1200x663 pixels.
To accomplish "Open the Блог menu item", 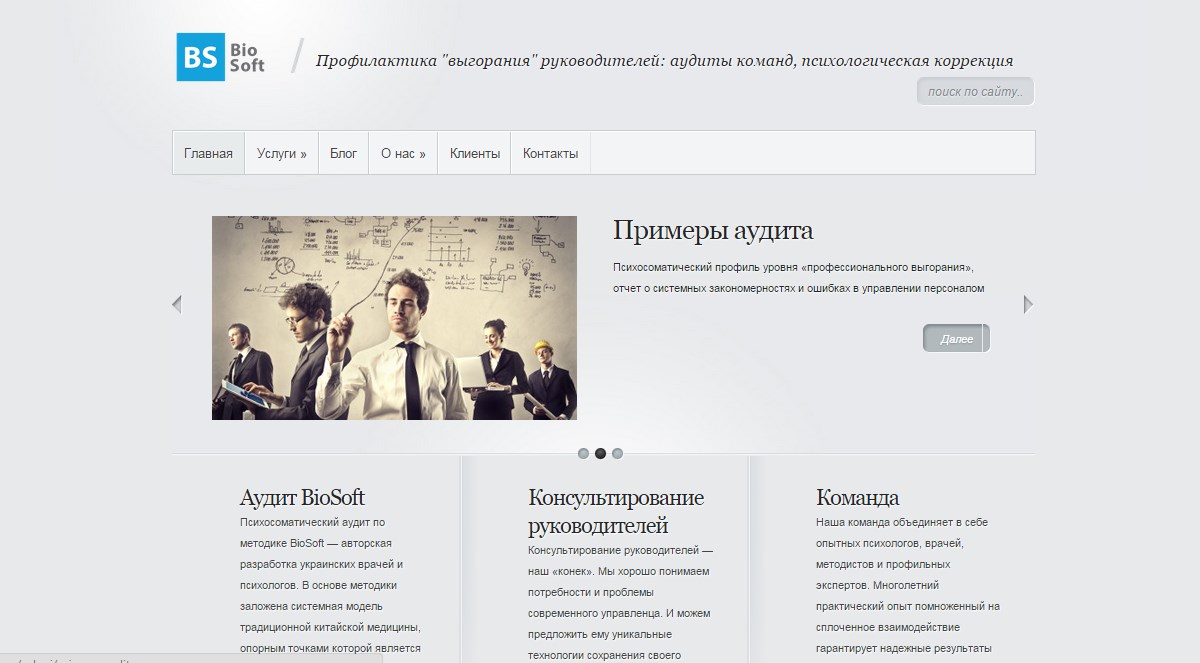I will pyautogui.click(x=344, y=153).
